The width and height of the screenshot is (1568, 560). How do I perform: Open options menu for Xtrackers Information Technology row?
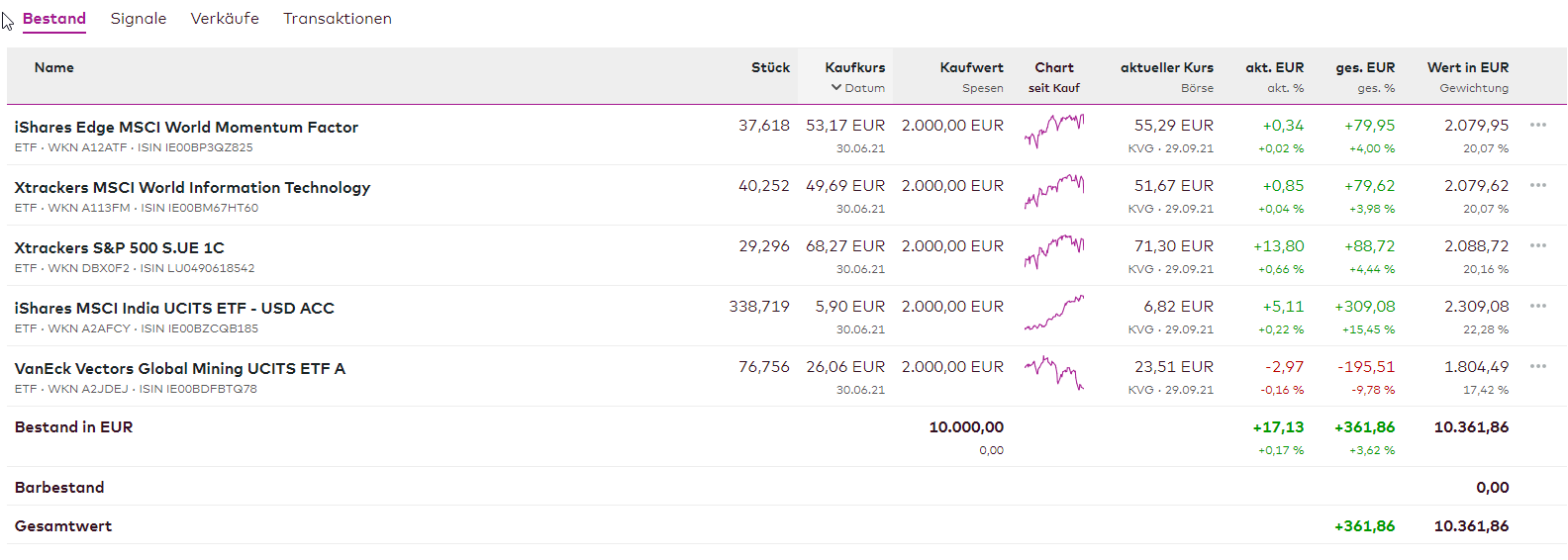point(1537,185)
